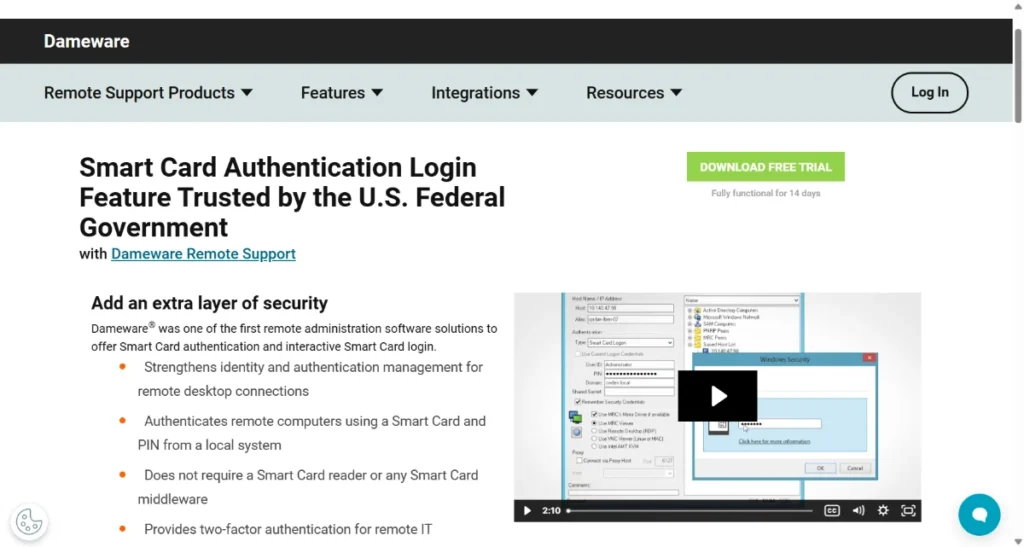Click the video time label 2:10
This screenshot has width=1024, height=547.
(x=551, y=510)
